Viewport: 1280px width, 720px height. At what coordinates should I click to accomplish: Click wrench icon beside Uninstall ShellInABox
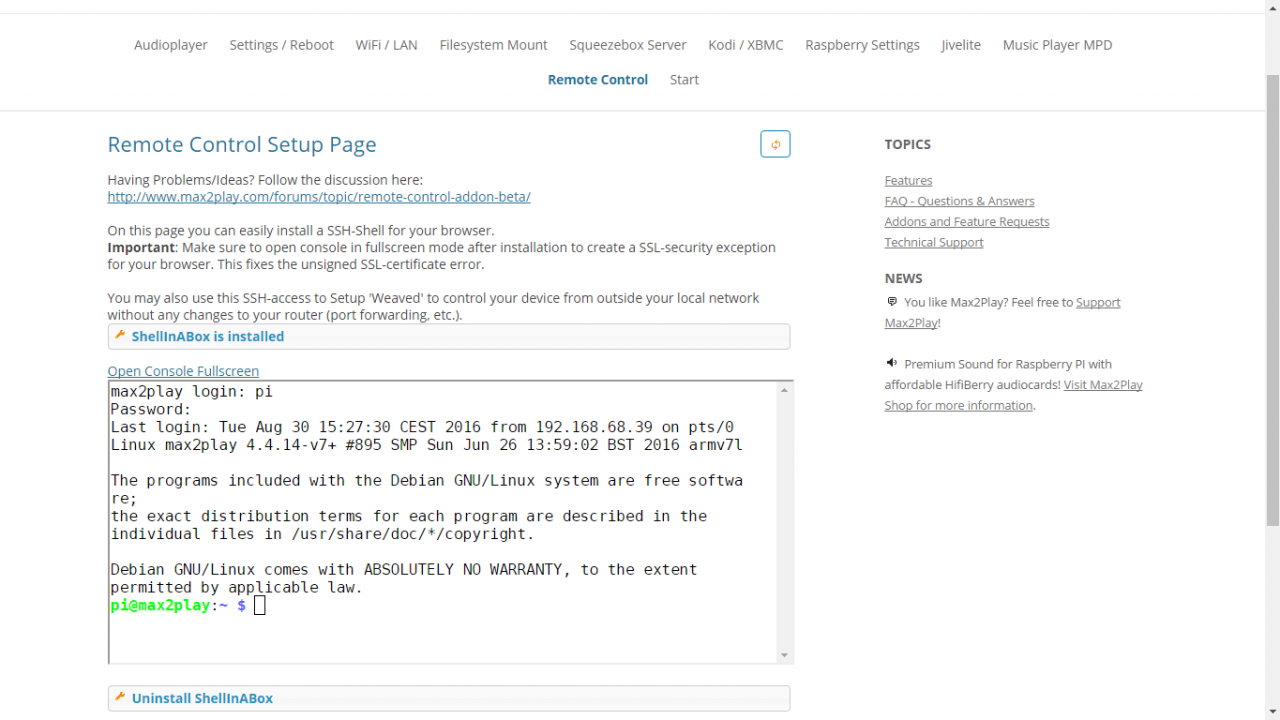coord(120,698)
